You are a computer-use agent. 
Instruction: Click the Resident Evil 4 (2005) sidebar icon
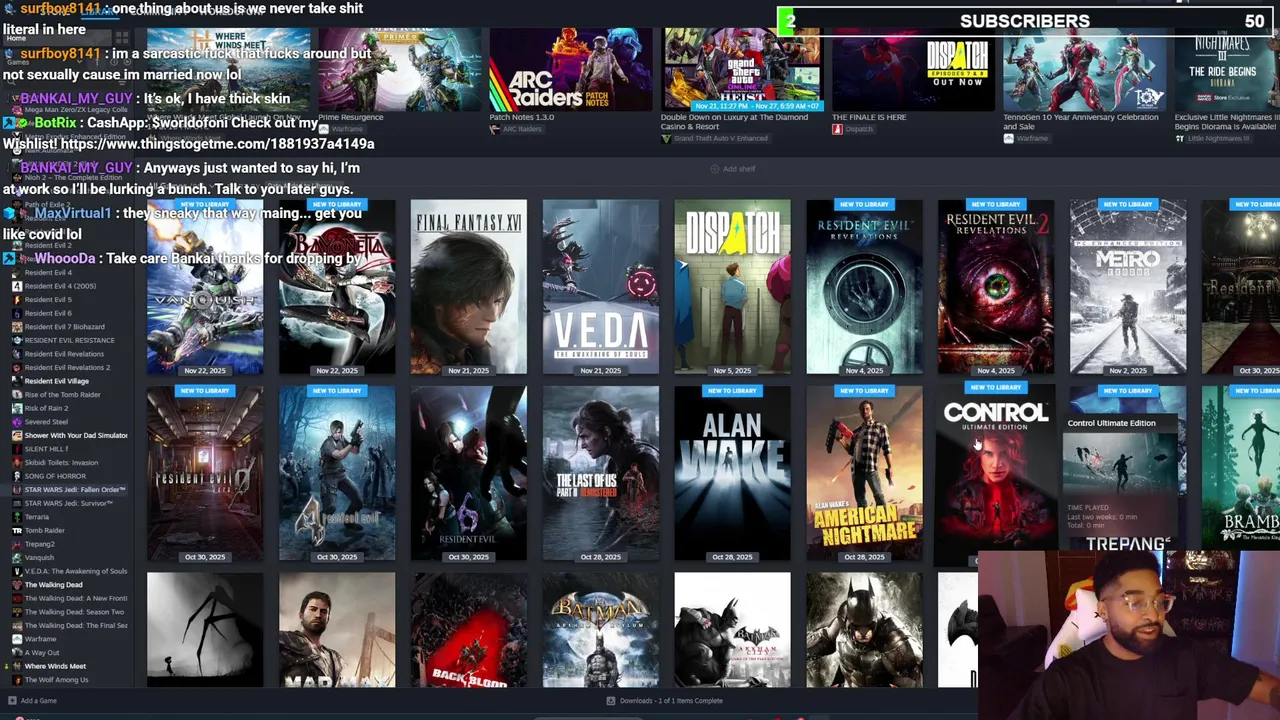point(17,286)
